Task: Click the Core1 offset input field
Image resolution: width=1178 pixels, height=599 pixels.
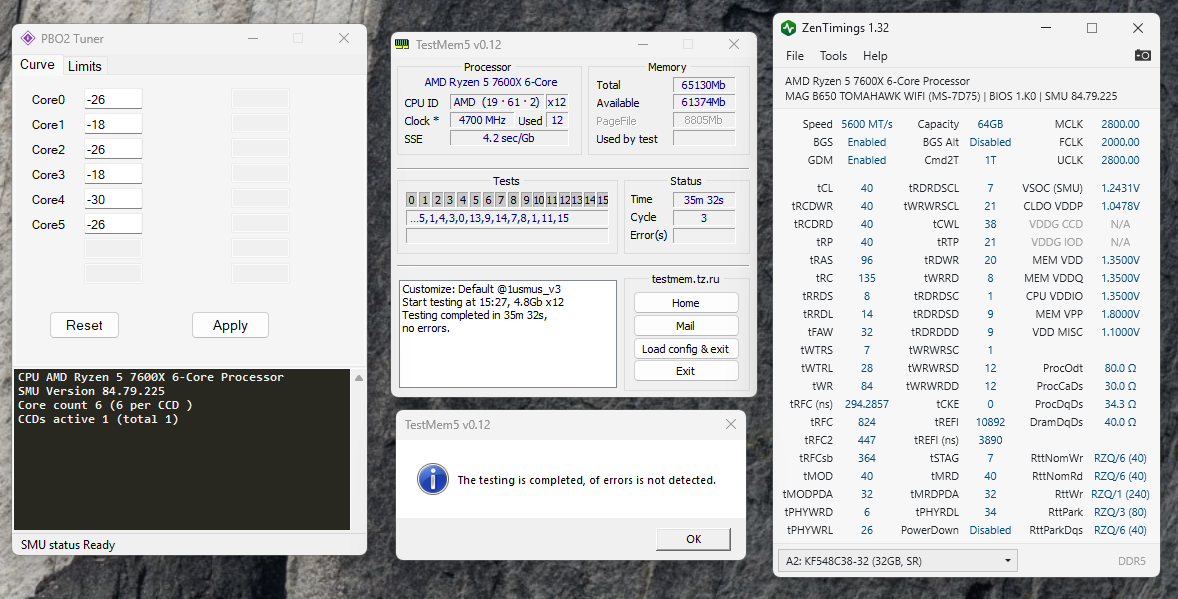Action: click(x=113, y=124)
